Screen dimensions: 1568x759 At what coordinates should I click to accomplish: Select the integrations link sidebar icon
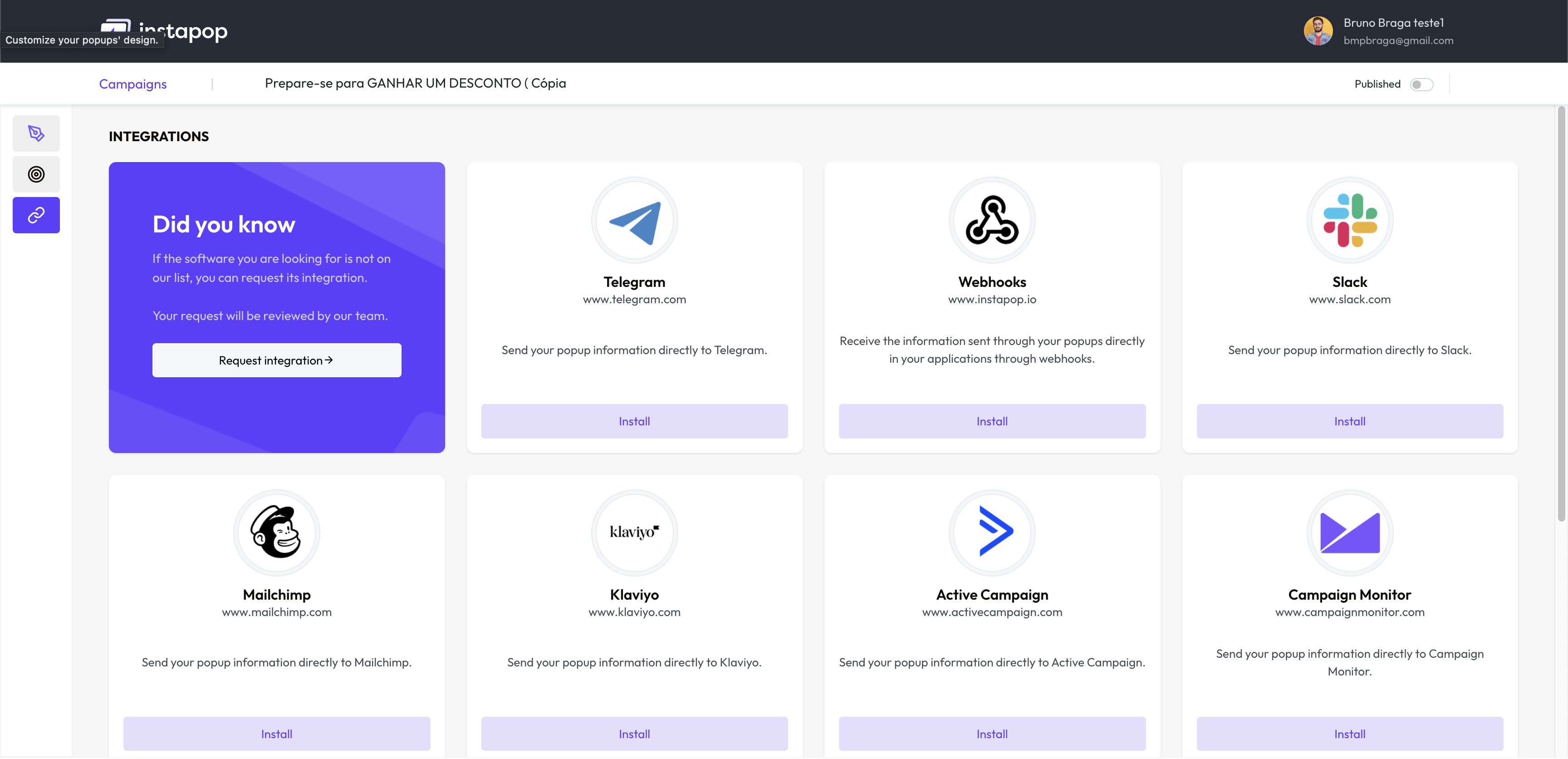(36, 215)
